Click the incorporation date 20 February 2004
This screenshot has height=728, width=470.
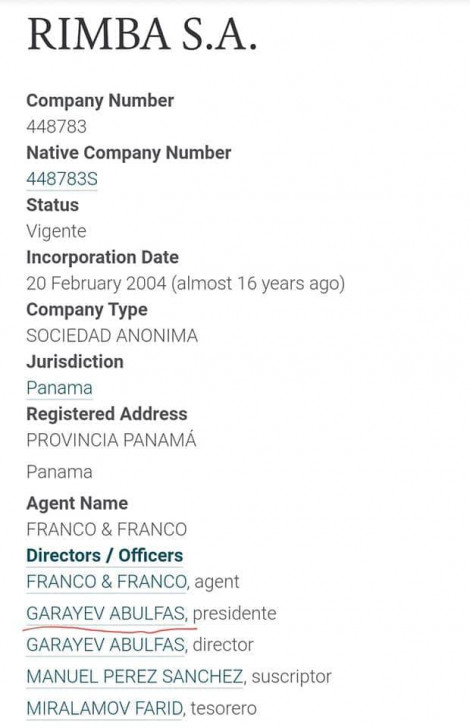[x=96, y=283]
